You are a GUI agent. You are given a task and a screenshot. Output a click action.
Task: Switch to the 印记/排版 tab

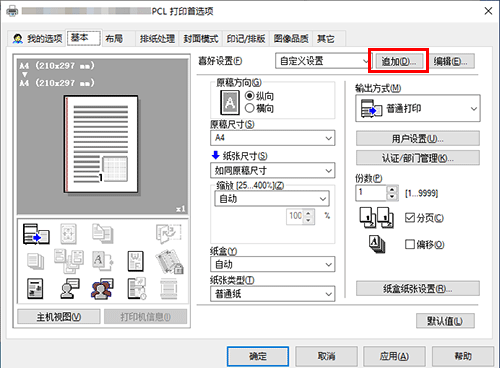pyautogui.click(x=246, y=39)
